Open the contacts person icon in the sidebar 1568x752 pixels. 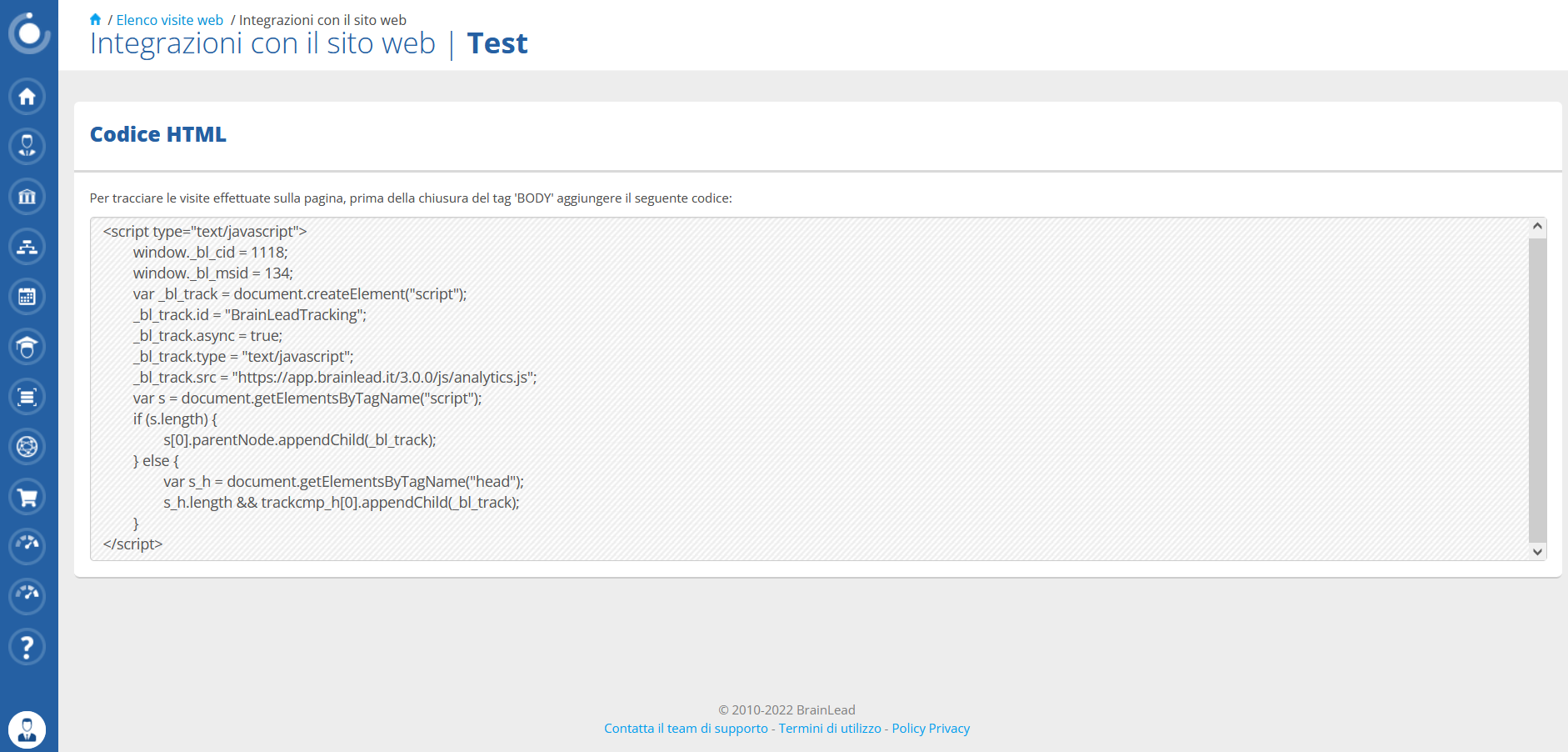[27, 147]
